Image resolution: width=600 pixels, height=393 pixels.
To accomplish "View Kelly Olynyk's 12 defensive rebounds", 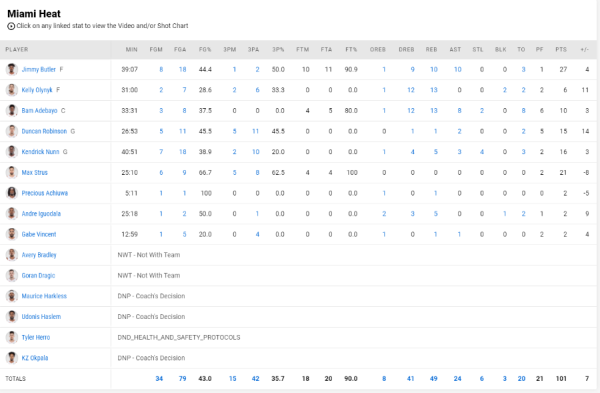I will pos(411,90).
